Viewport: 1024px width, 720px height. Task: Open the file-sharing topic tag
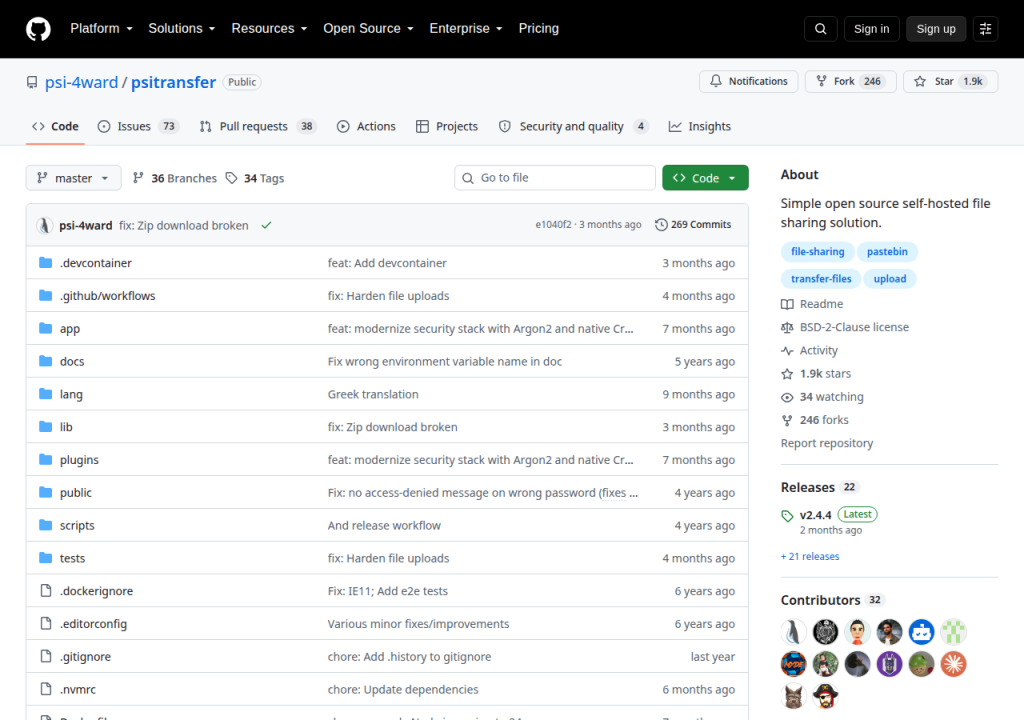point(818,252)
